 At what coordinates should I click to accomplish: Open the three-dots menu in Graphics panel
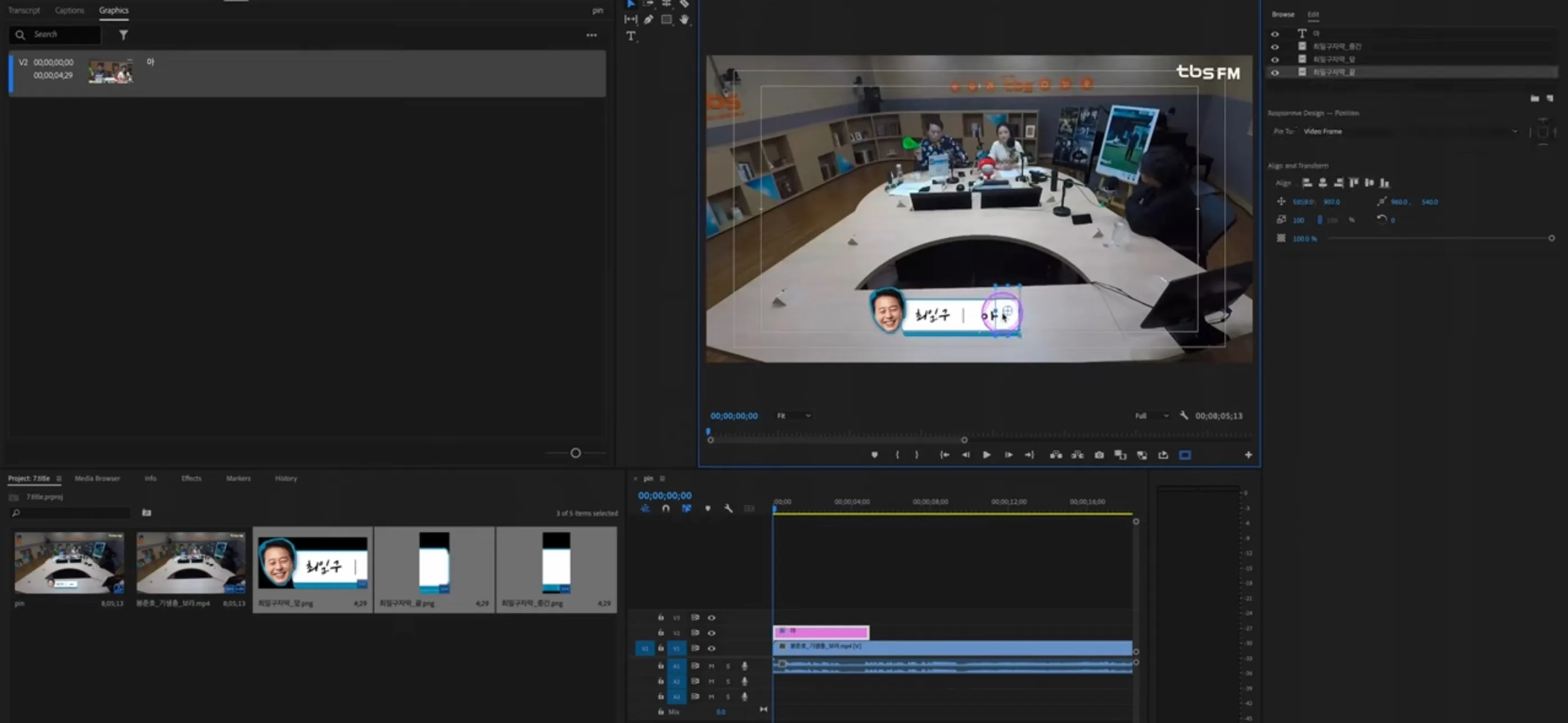pos(591,35)
